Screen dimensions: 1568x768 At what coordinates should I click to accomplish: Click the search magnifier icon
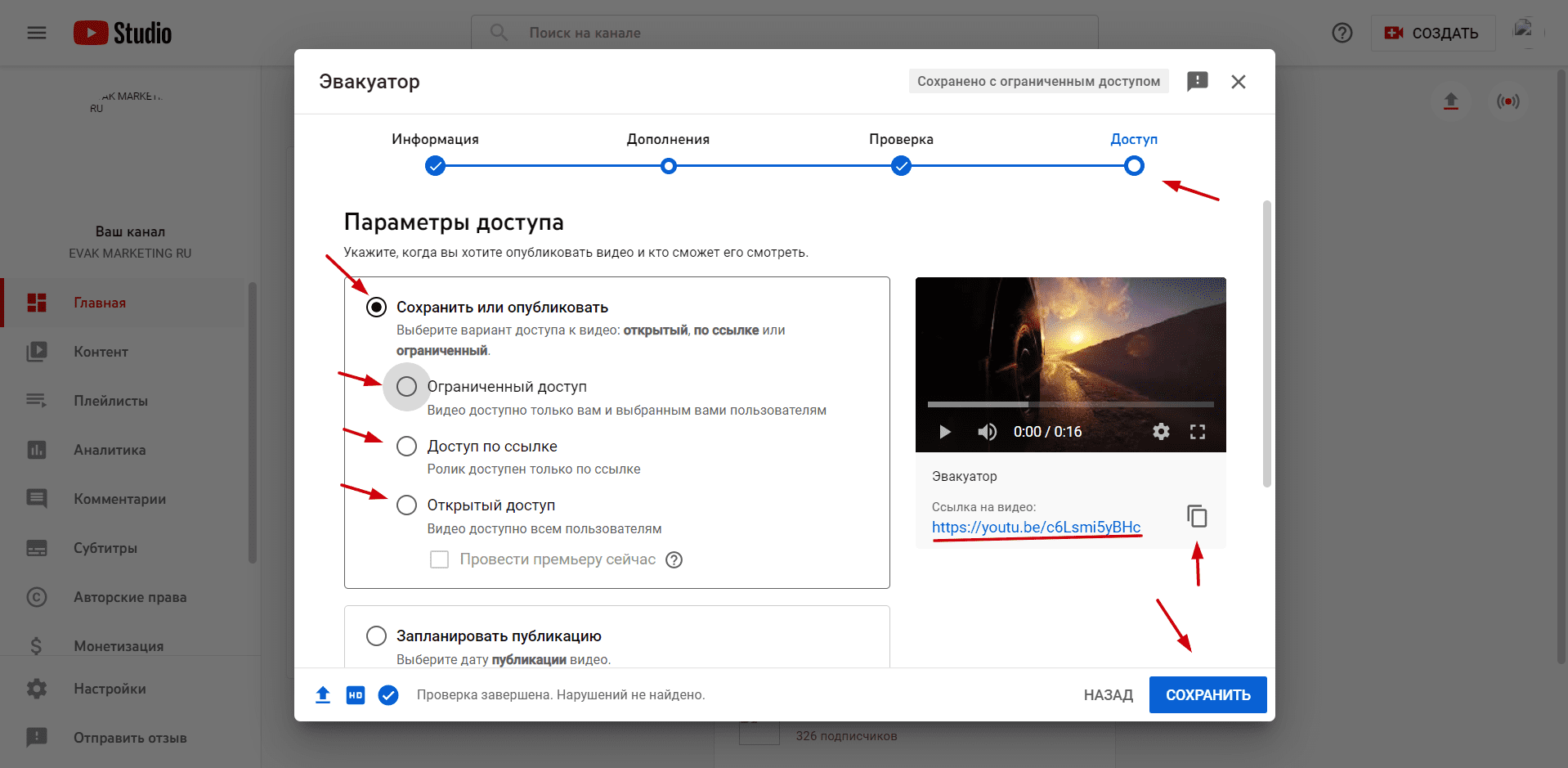tap(499, 33)
